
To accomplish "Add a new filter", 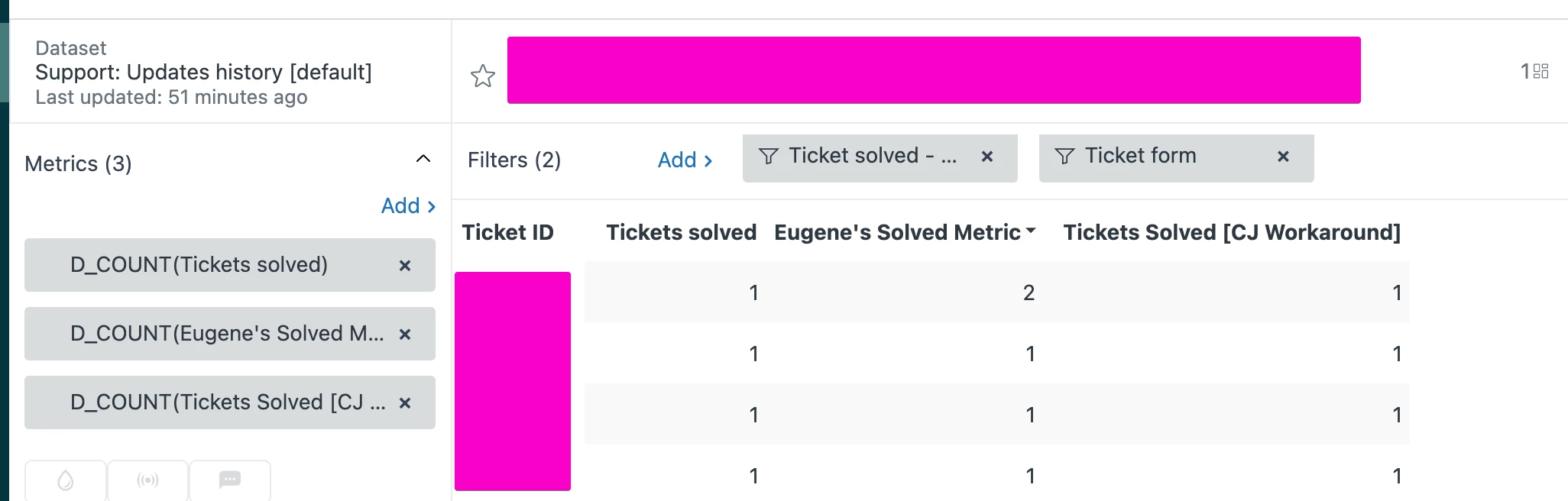I will pyautogui.click(x=685, y=160).
